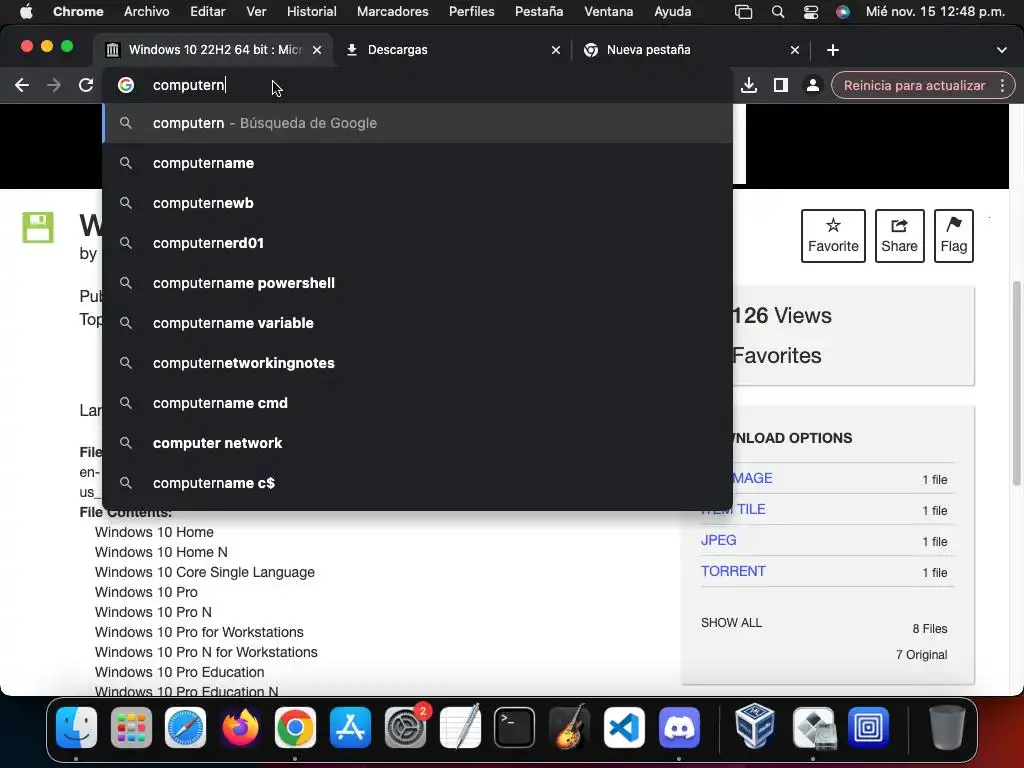
Task: Add item to favorites with Favorite button
Action: coord(833,236)
